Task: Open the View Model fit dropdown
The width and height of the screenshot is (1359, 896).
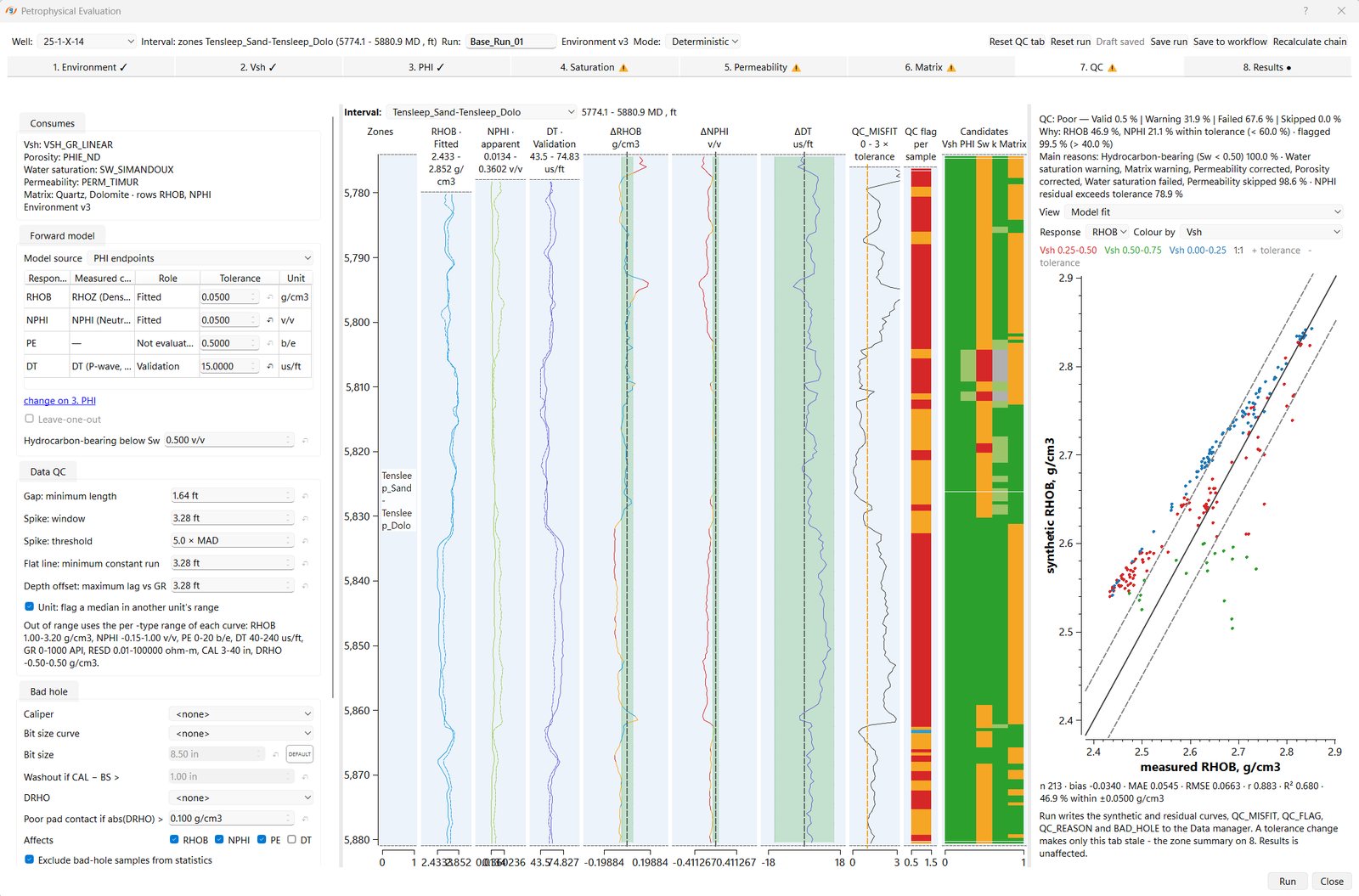Action: tap(1204, 212)
